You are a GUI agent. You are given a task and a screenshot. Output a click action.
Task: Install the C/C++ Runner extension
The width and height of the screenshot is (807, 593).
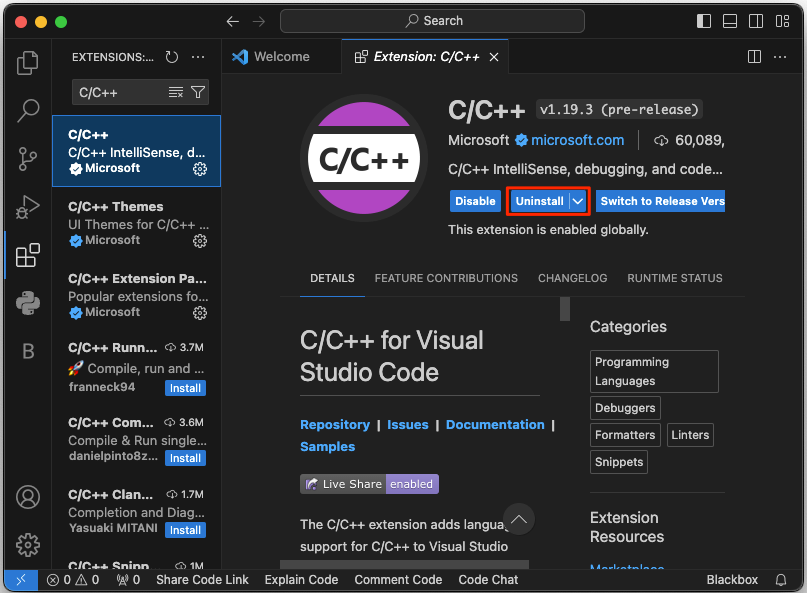point(185,388)
